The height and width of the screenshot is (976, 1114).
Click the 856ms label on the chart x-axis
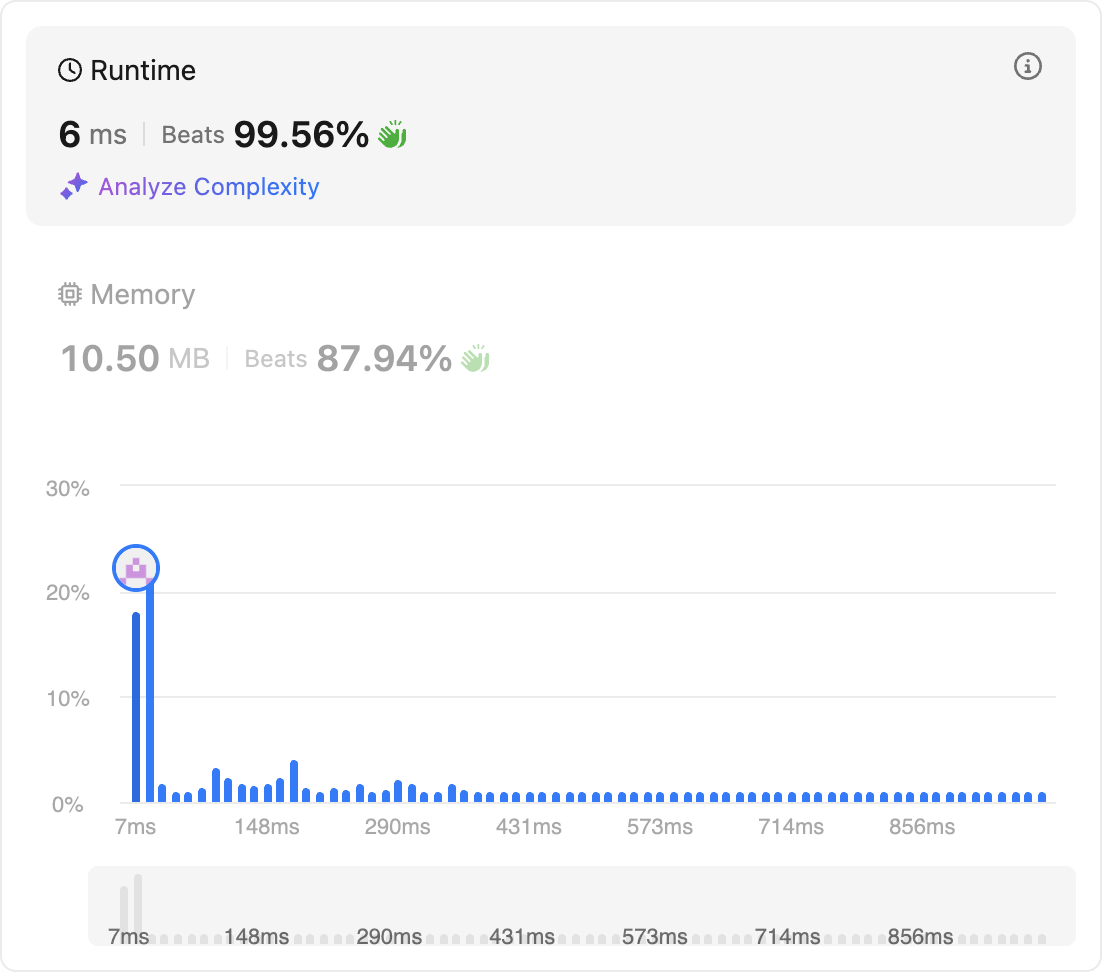coord(921,827)
